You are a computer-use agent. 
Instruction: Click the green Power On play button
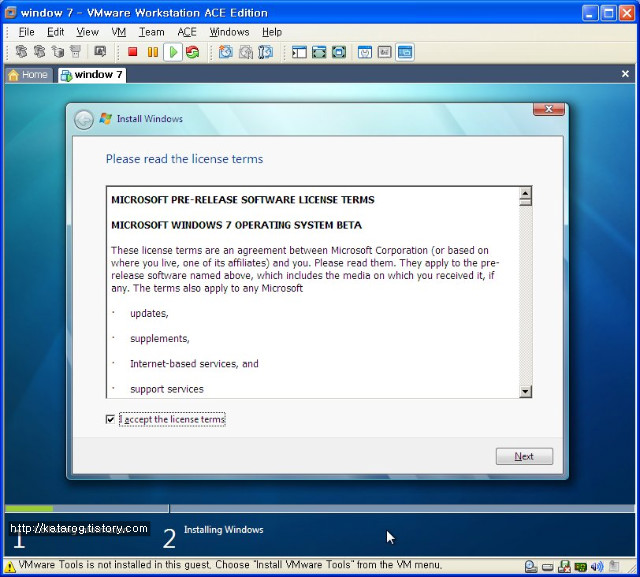tap(173, 52)
